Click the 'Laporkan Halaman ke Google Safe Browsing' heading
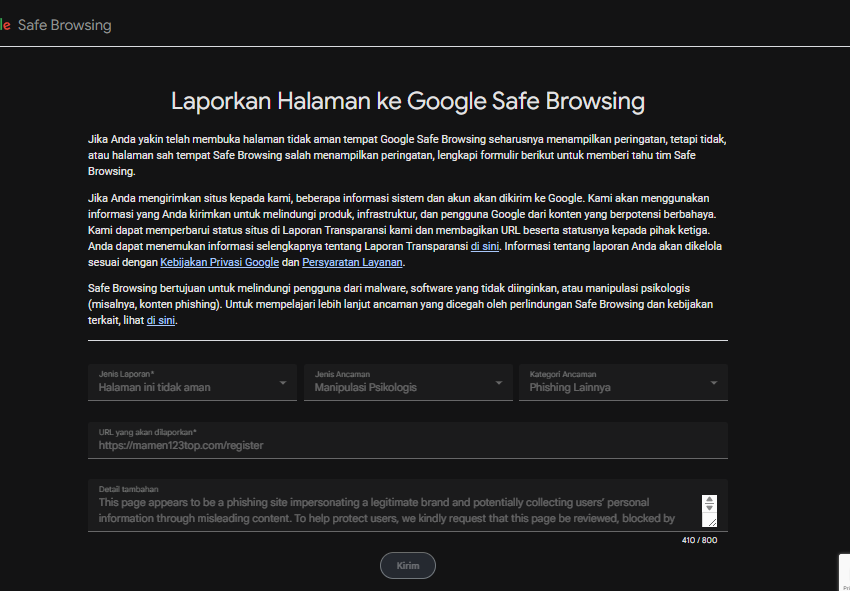The image size is (850, 591). click(408, 101)
